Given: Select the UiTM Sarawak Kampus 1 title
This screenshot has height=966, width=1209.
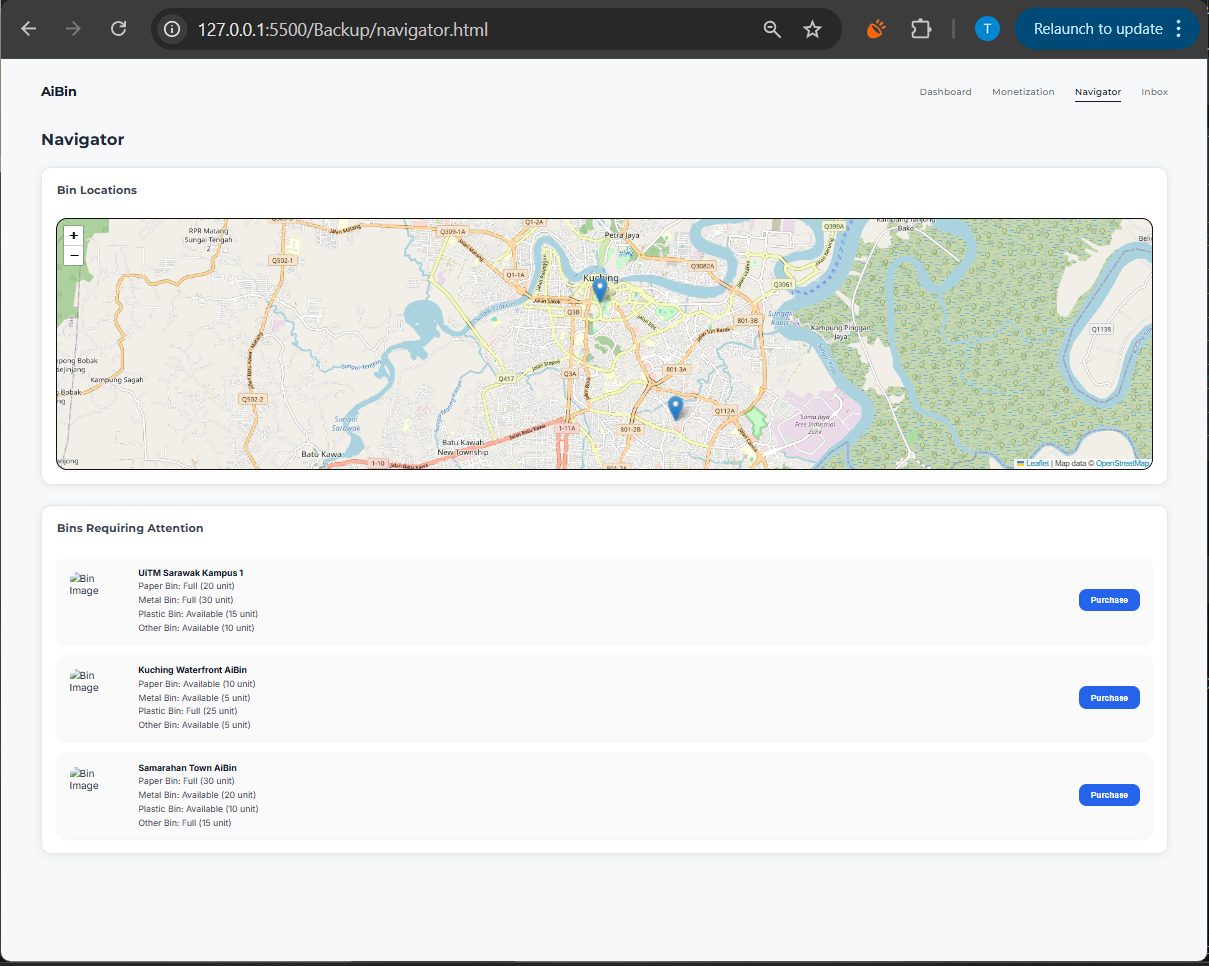Looking at the screenshot, I should [191, 573].
